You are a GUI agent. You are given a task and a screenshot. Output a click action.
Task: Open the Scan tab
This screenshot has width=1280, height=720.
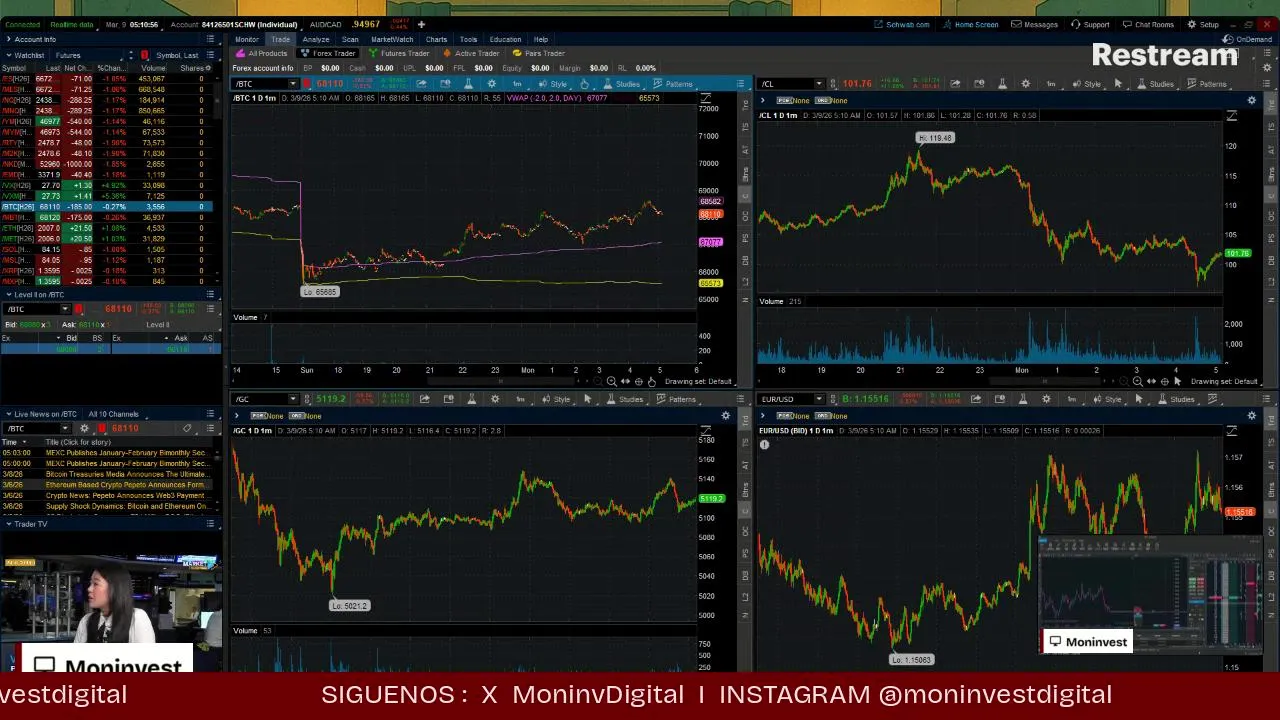point(350,39)
